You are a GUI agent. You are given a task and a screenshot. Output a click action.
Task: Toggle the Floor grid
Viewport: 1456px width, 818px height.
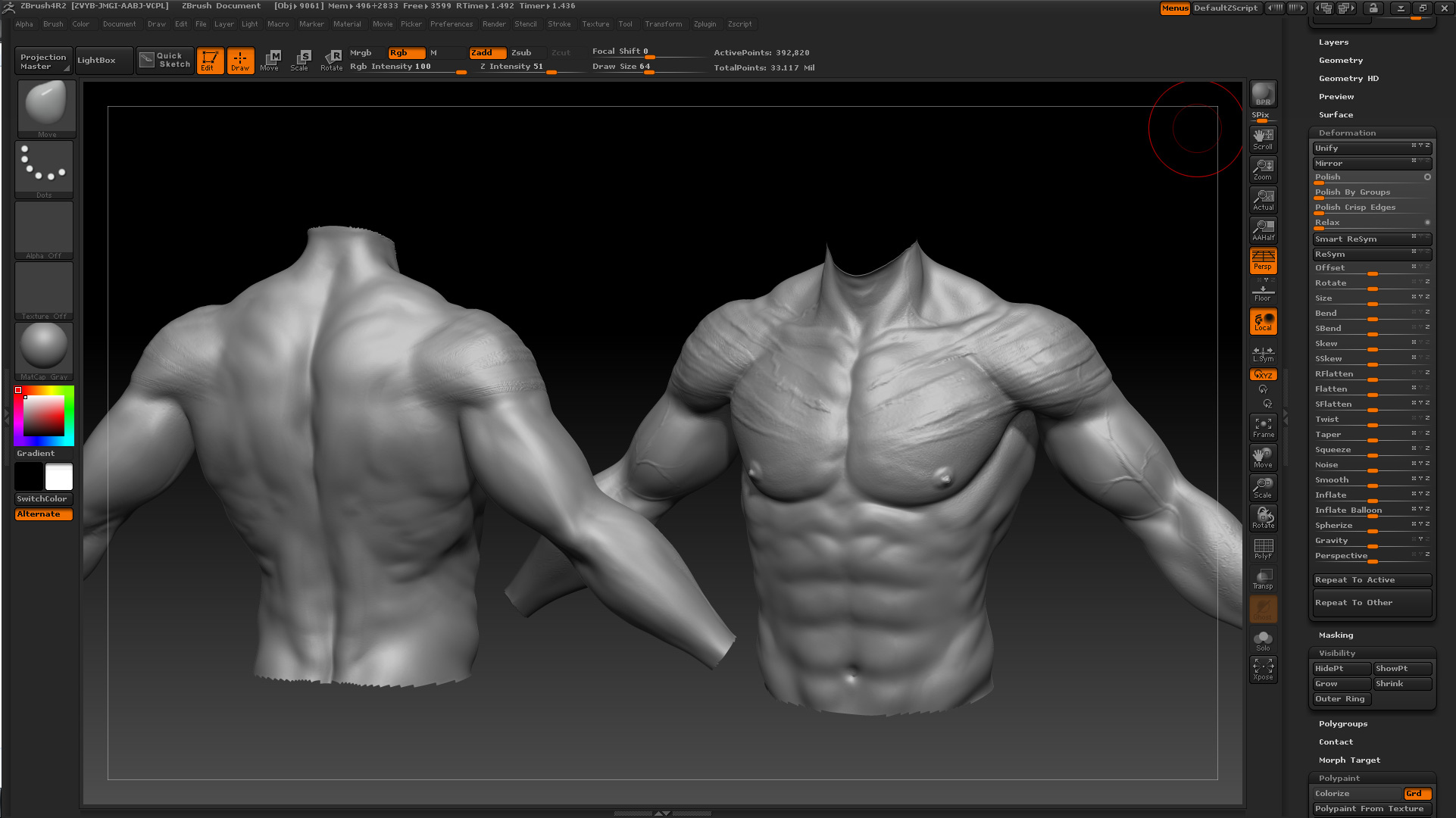(1263, 290)
